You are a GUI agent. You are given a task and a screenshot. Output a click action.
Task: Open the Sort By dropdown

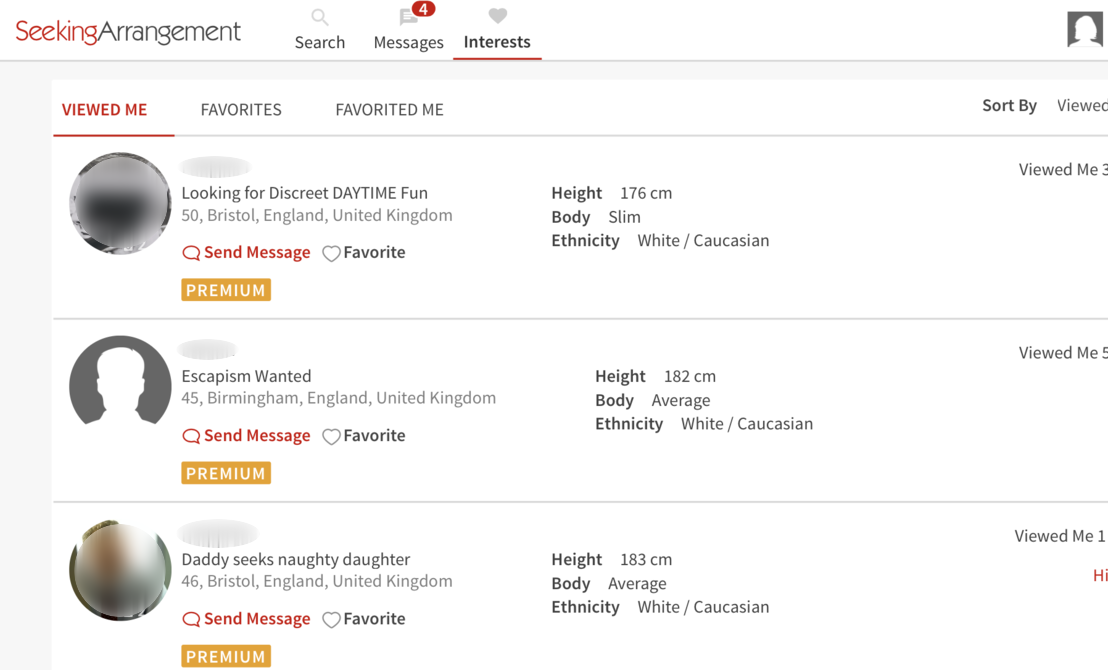click(1080, 106)
